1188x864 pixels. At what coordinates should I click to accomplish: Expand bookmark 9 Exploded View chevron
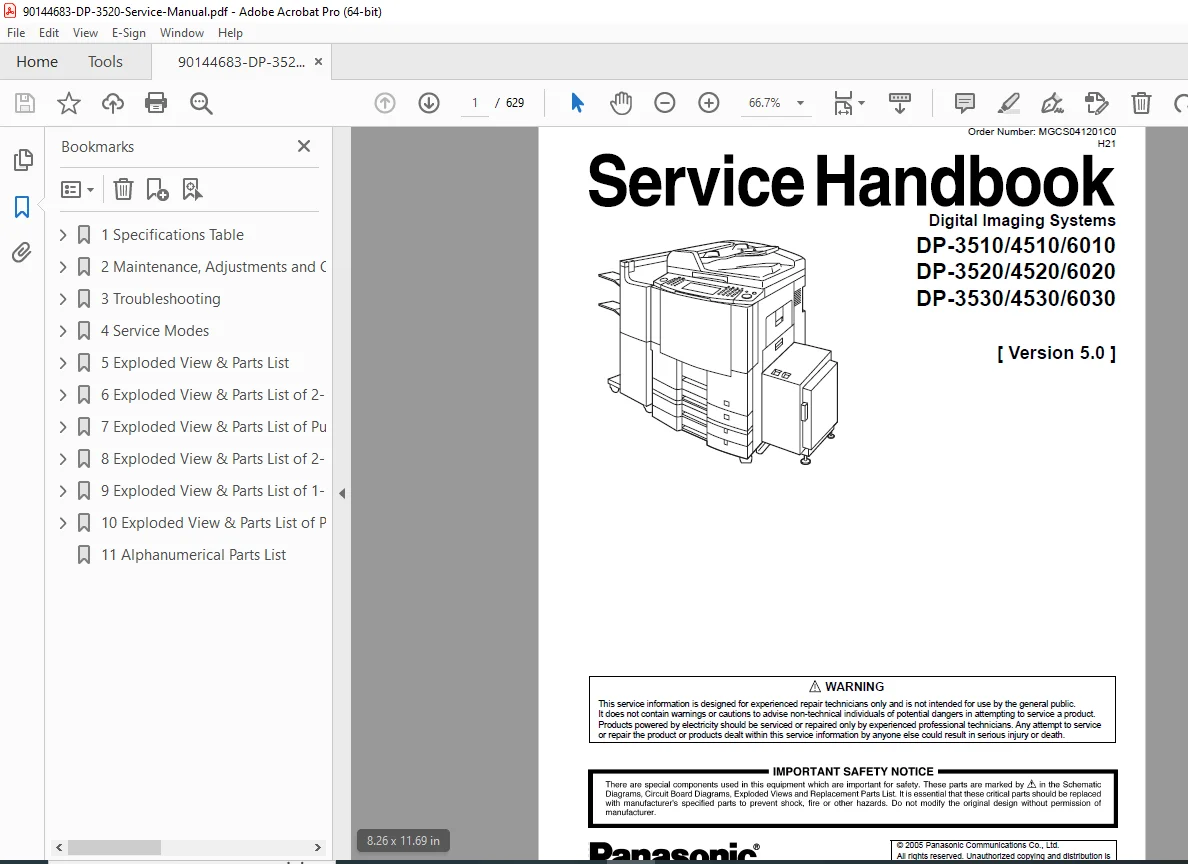(x=64, y=490)
